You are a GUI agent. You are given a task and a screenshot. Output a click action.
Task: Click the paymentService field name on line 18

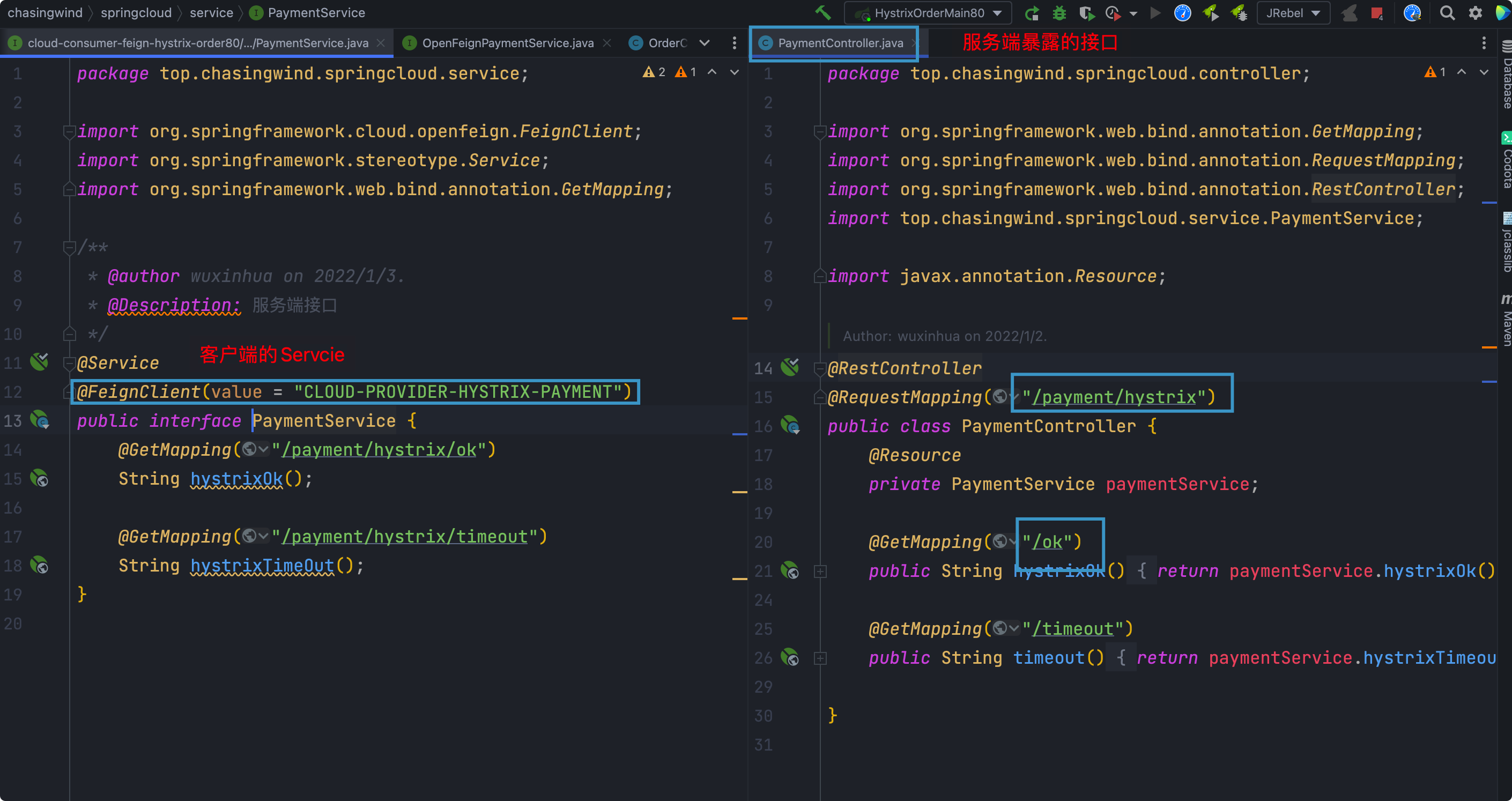(x=1177, y=484)
